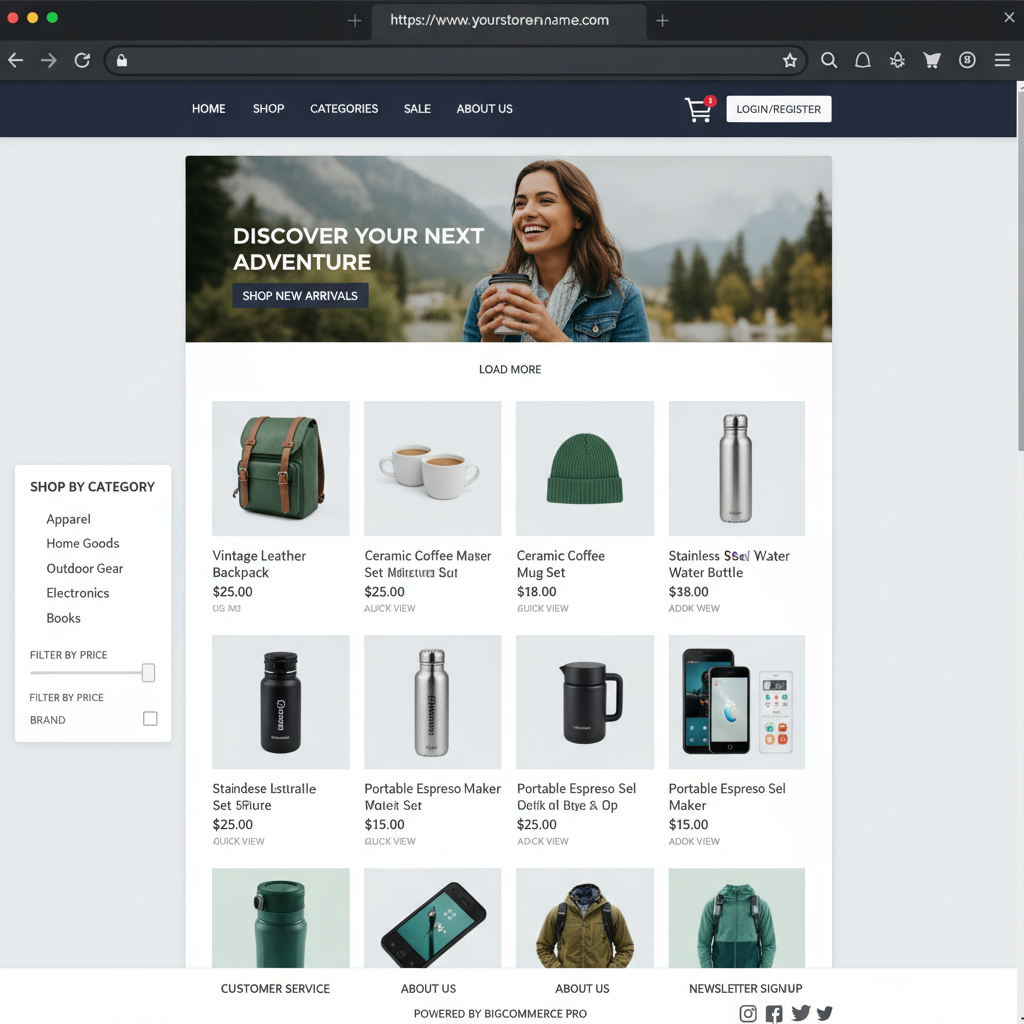Click the padlock icon in the address bar
The height and width of the screenshot is (1024, 1024).
[x=121, y=61]
